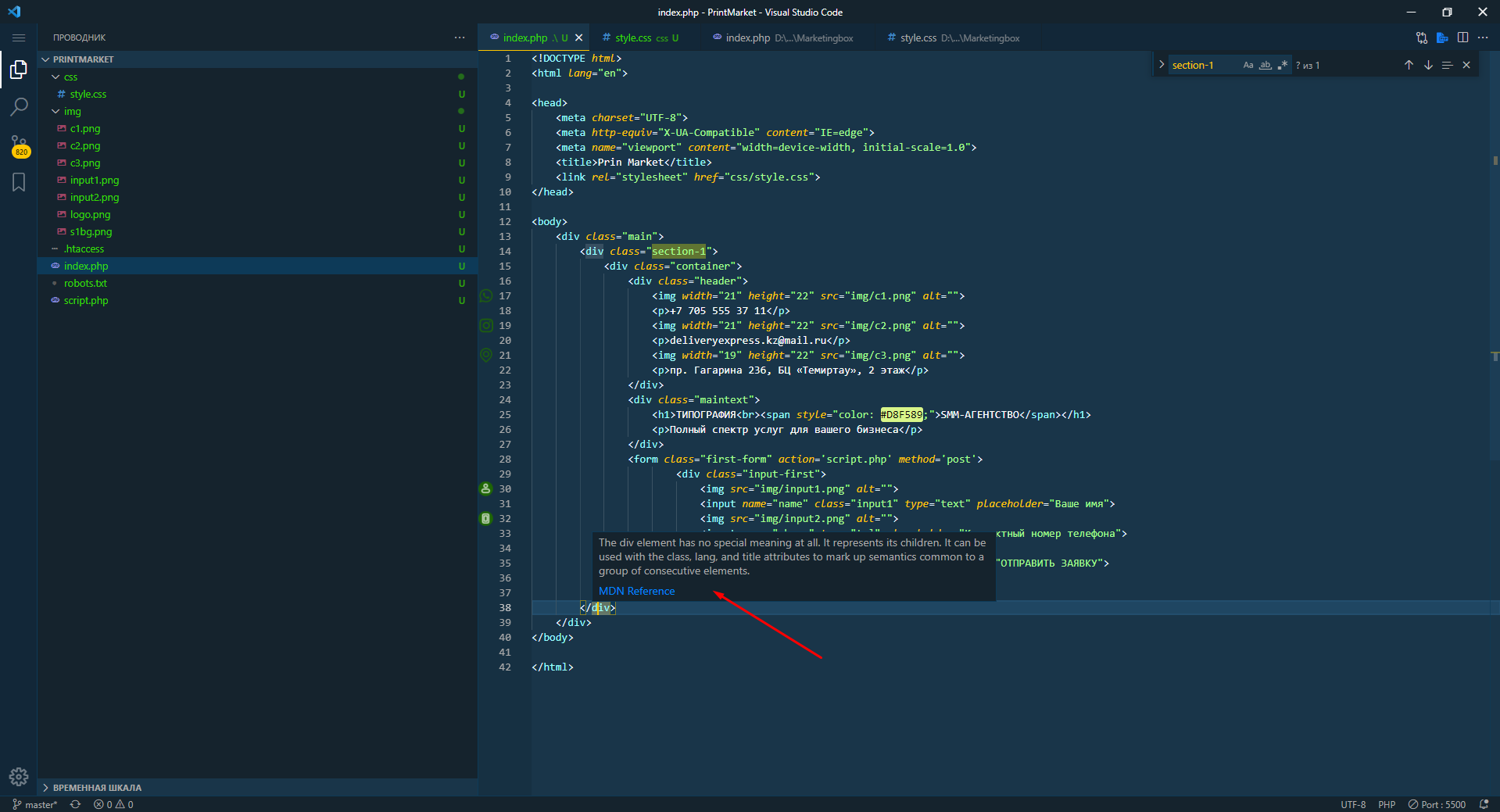This screenshot has height=812, width=1500.
Task: Open editor more actions ellipsis
Action: point(1483,38)
